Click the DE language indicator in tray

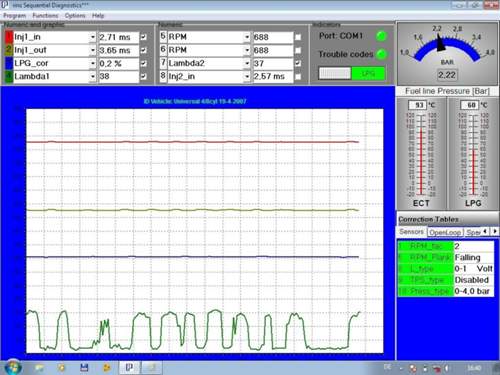pyautogui.click(x=387, y=367)
